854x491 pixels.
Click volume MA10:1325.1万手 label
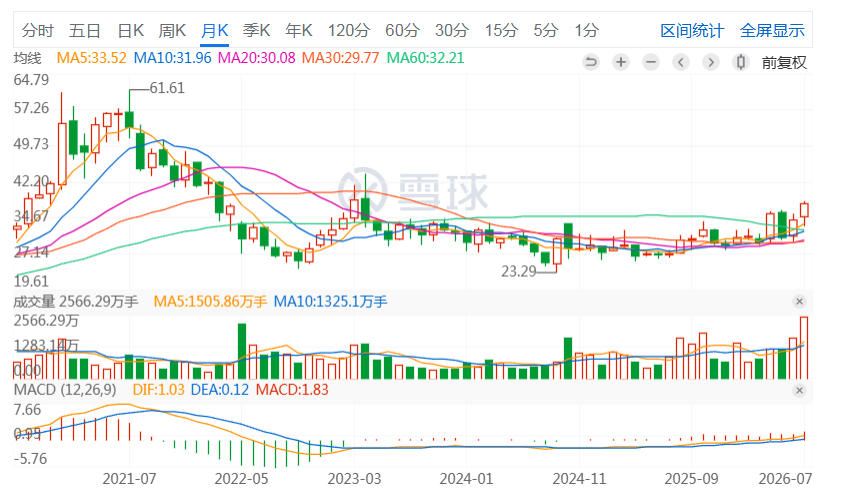330,301
